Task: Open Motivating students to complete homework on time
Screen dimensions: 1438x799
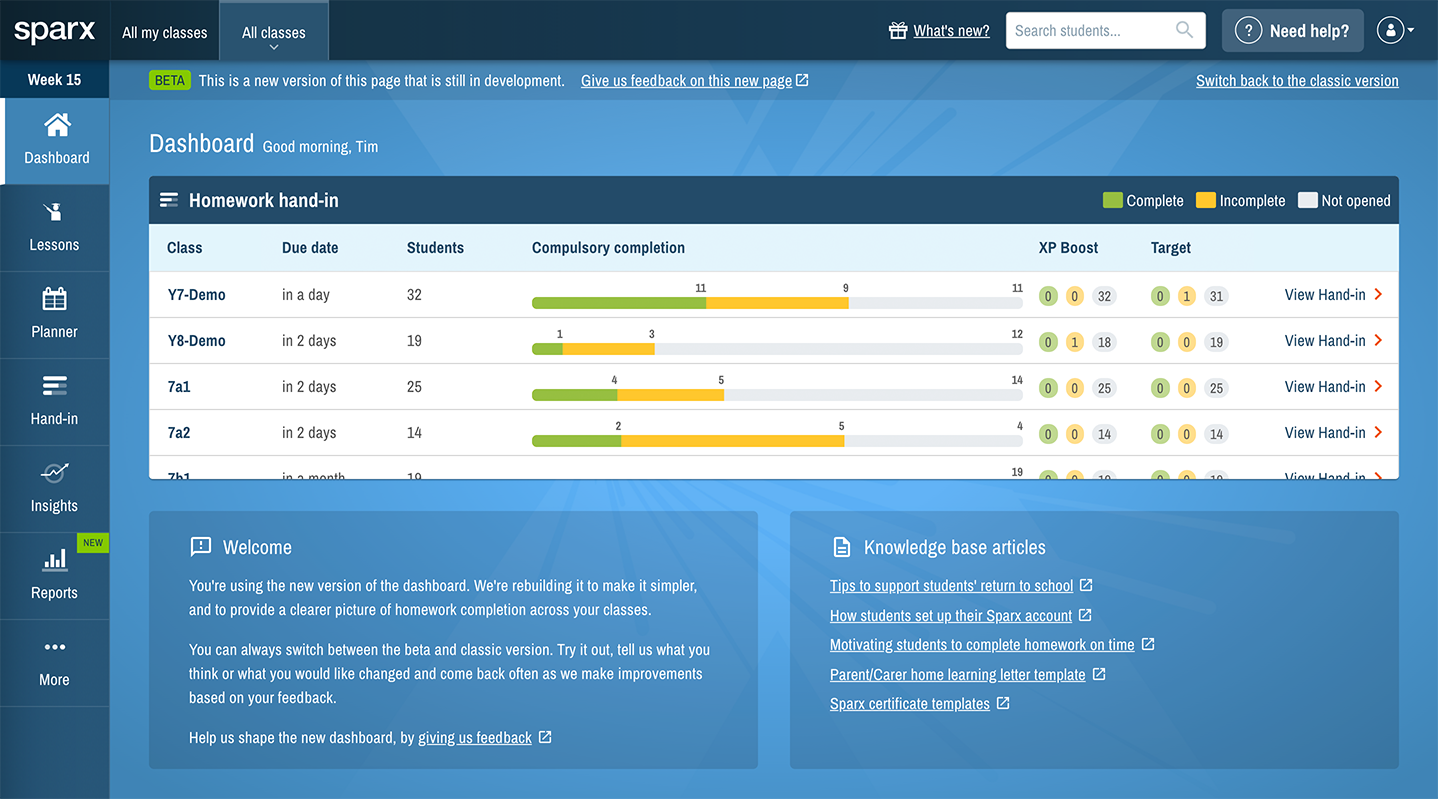Action: click(x=982, y=645)
